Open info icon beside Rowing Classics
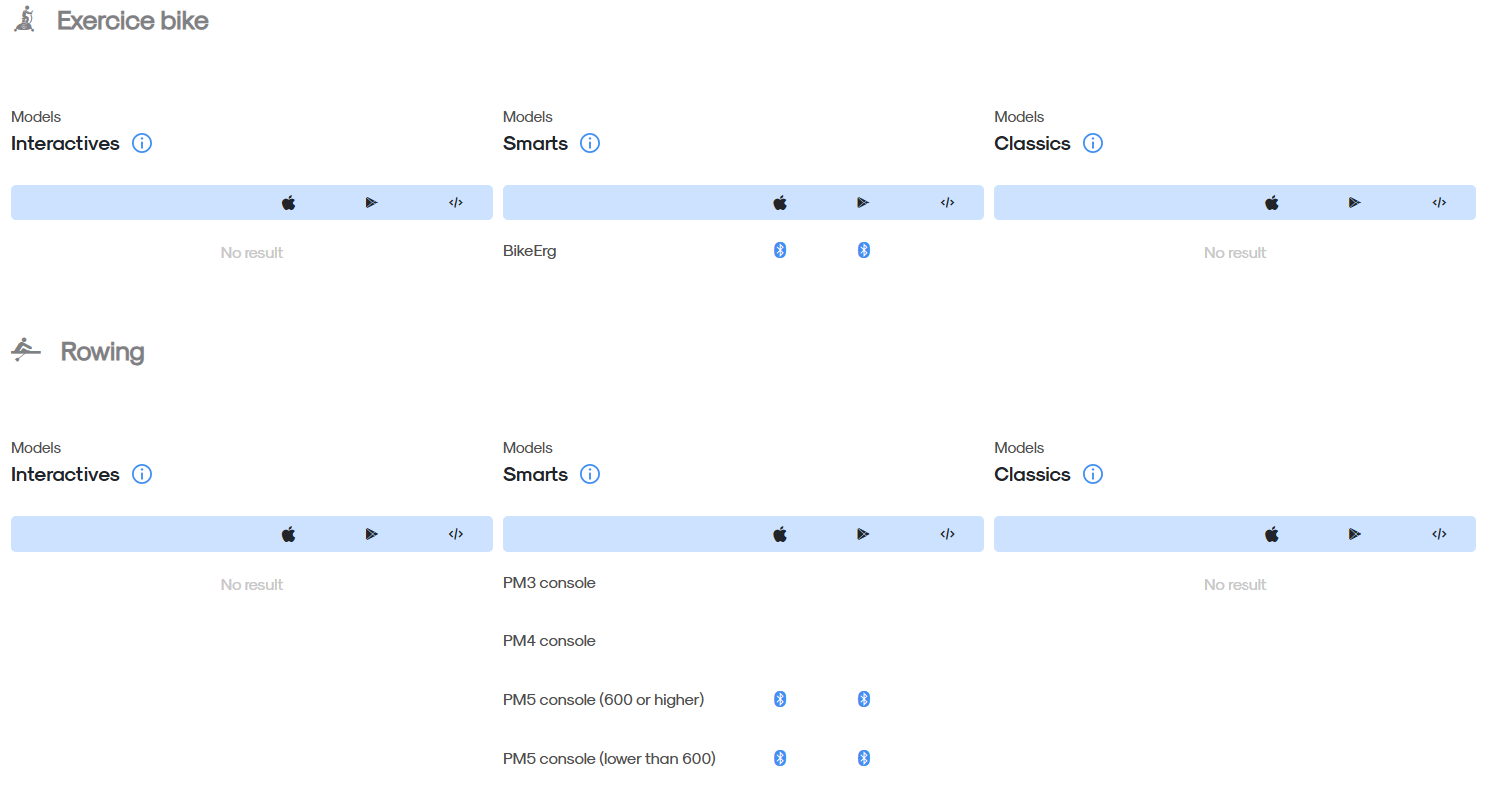 [x=1093, y=474]
